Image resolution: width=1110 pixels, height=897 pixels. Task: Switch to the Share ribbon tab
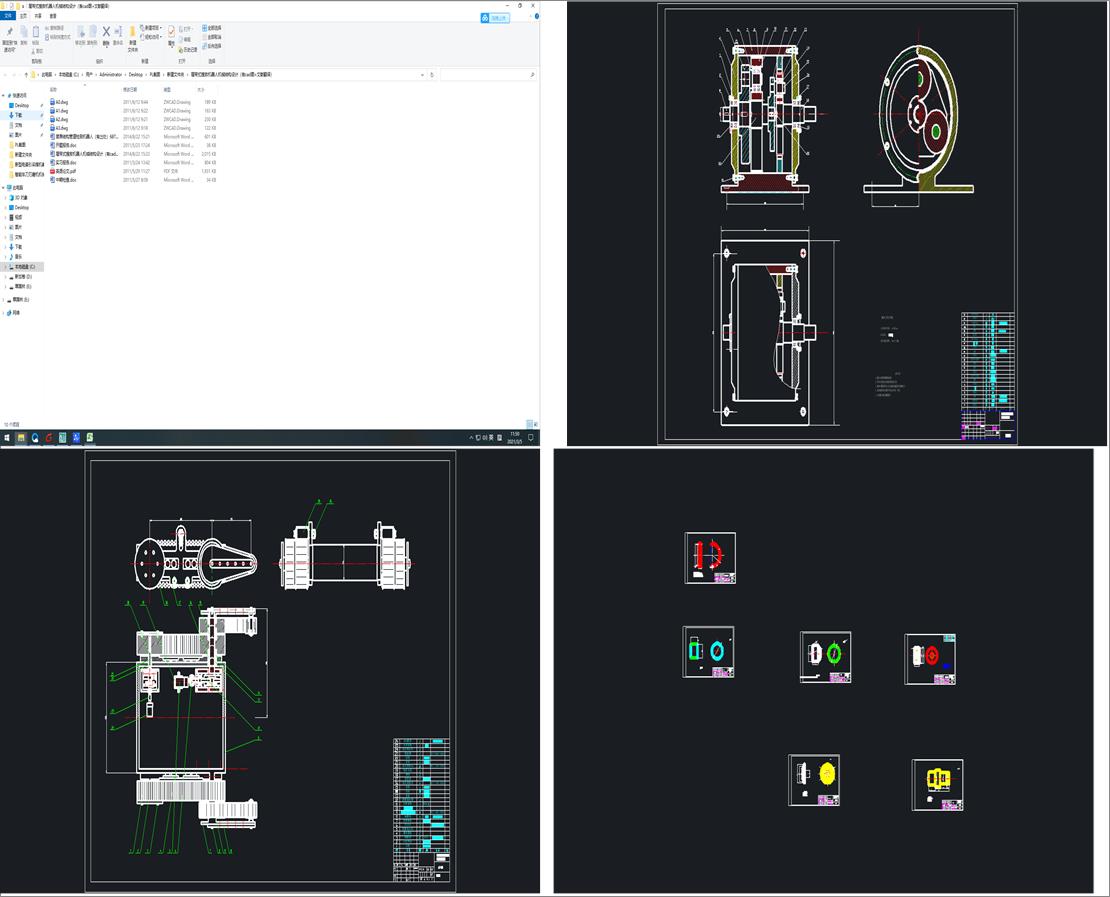click(x=38, y=16)
